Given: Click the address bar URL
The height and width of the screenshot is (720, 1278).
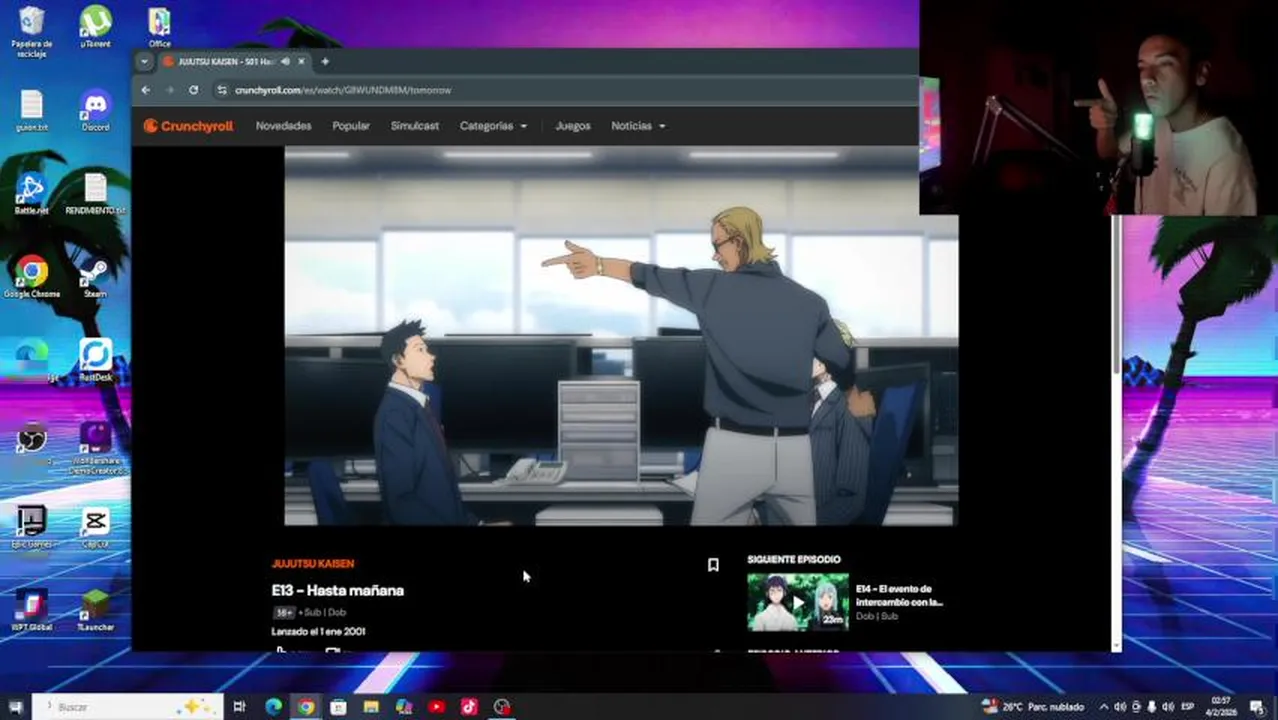Looking at the screenshot, I should click(343, 90).
